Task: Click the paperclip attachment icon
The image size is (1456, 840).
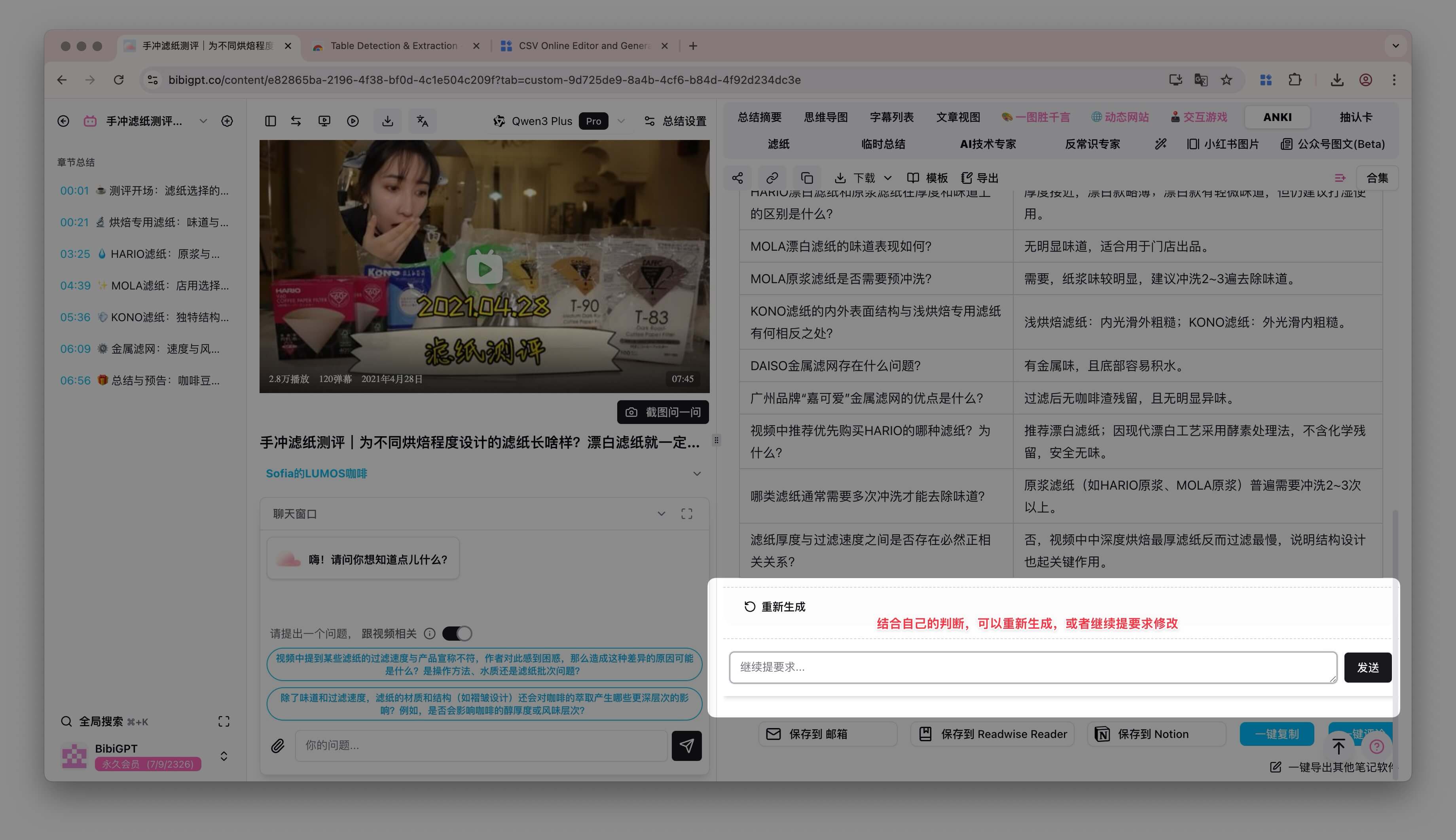Action: click(x=278, y=745)
